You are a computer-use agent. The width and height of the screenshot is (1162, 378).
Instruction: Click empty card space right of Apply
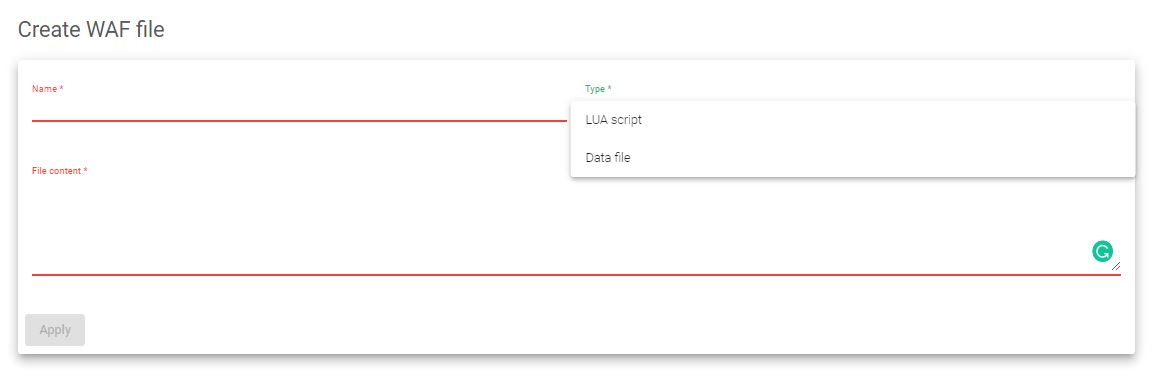pos(593,330)
